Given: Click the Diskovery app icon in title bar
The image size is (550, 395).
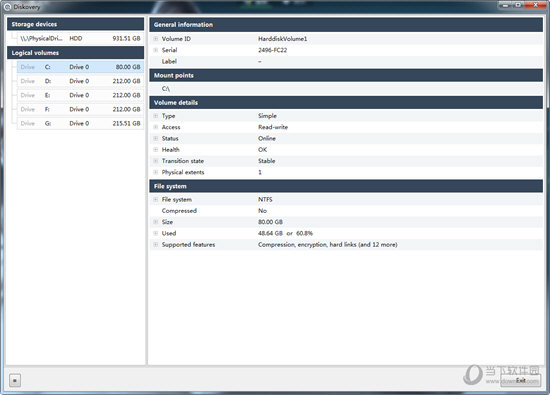Looking at the screenshot, I should click(7, 7).
